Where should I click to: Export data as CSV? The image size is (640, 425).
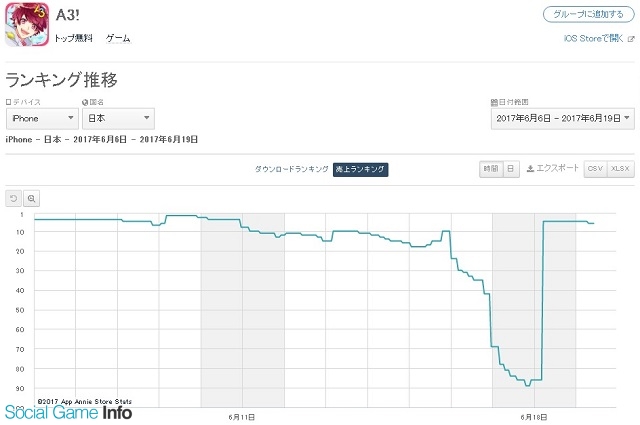click(595, 169)
